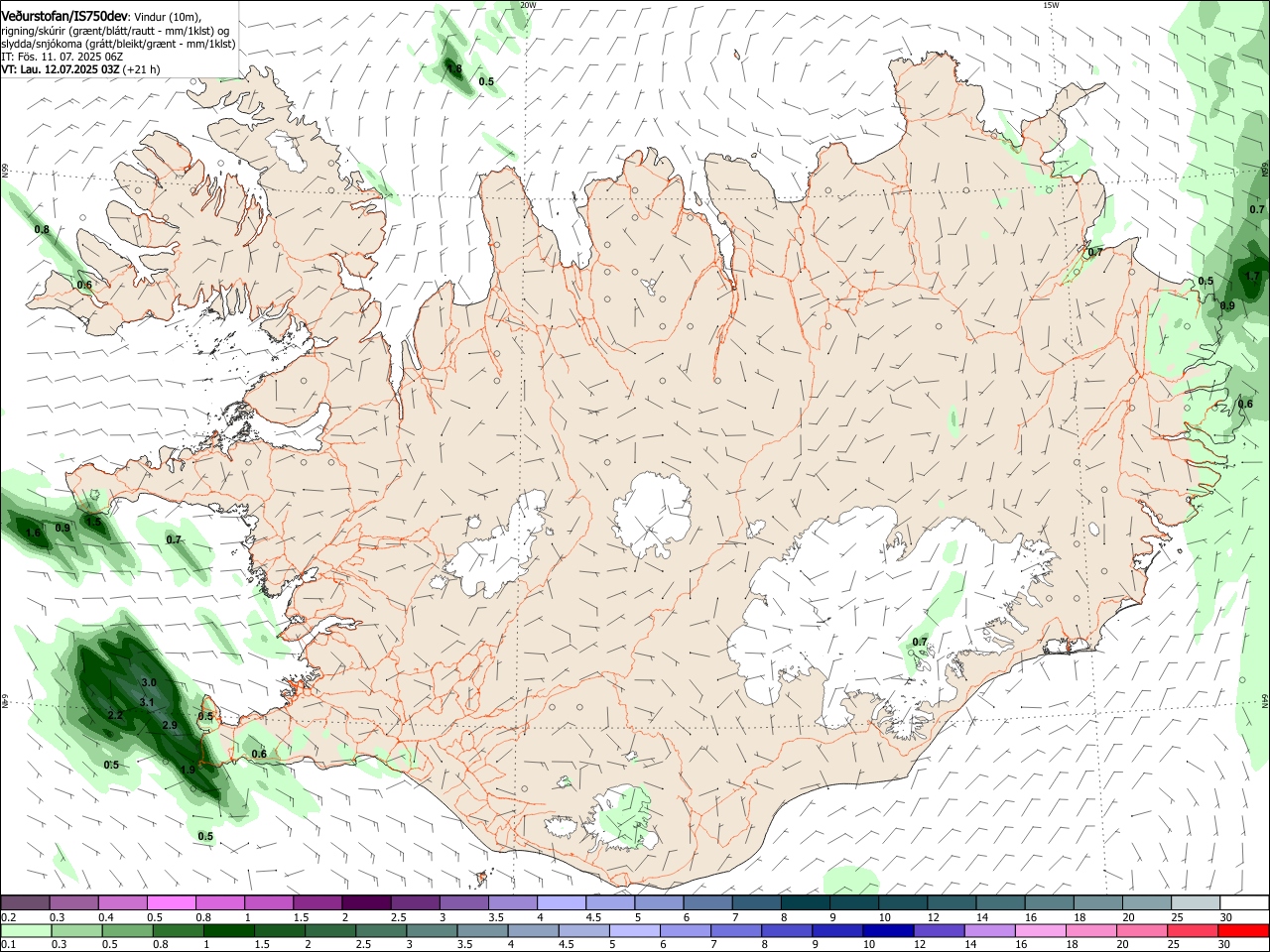Click the 'Veðurstofan/IS750dev' title text
This screenshot has width=1270, height=952.
(x=64, y=16)
